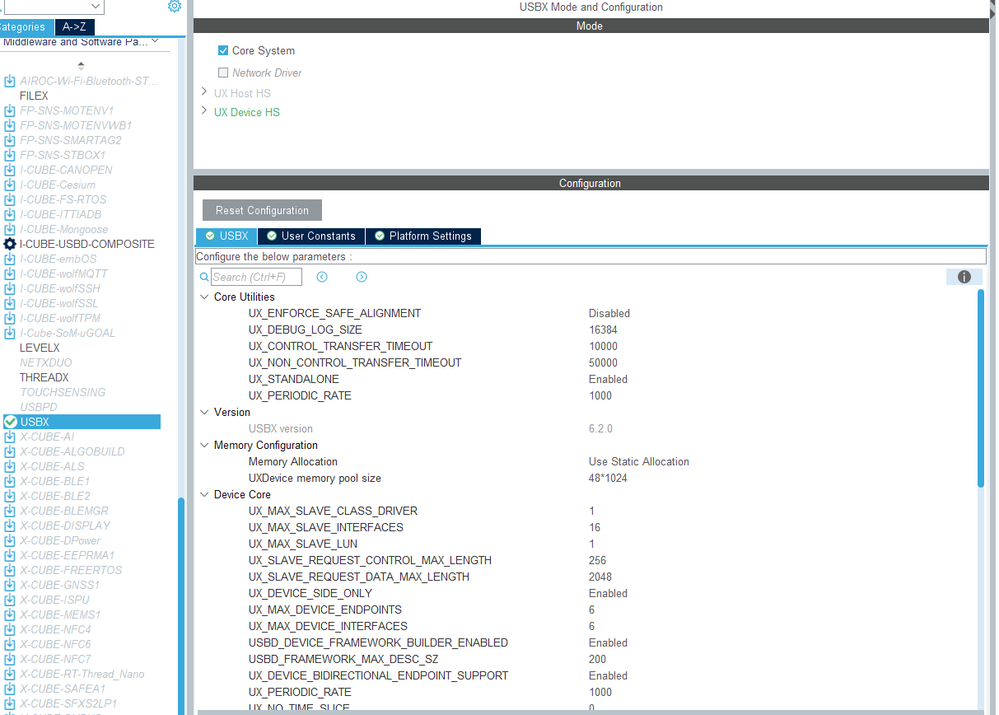Uncheck the Core System checkbox
The width and height of the screenshot is (999, 715).
click(x=223, y=50)
